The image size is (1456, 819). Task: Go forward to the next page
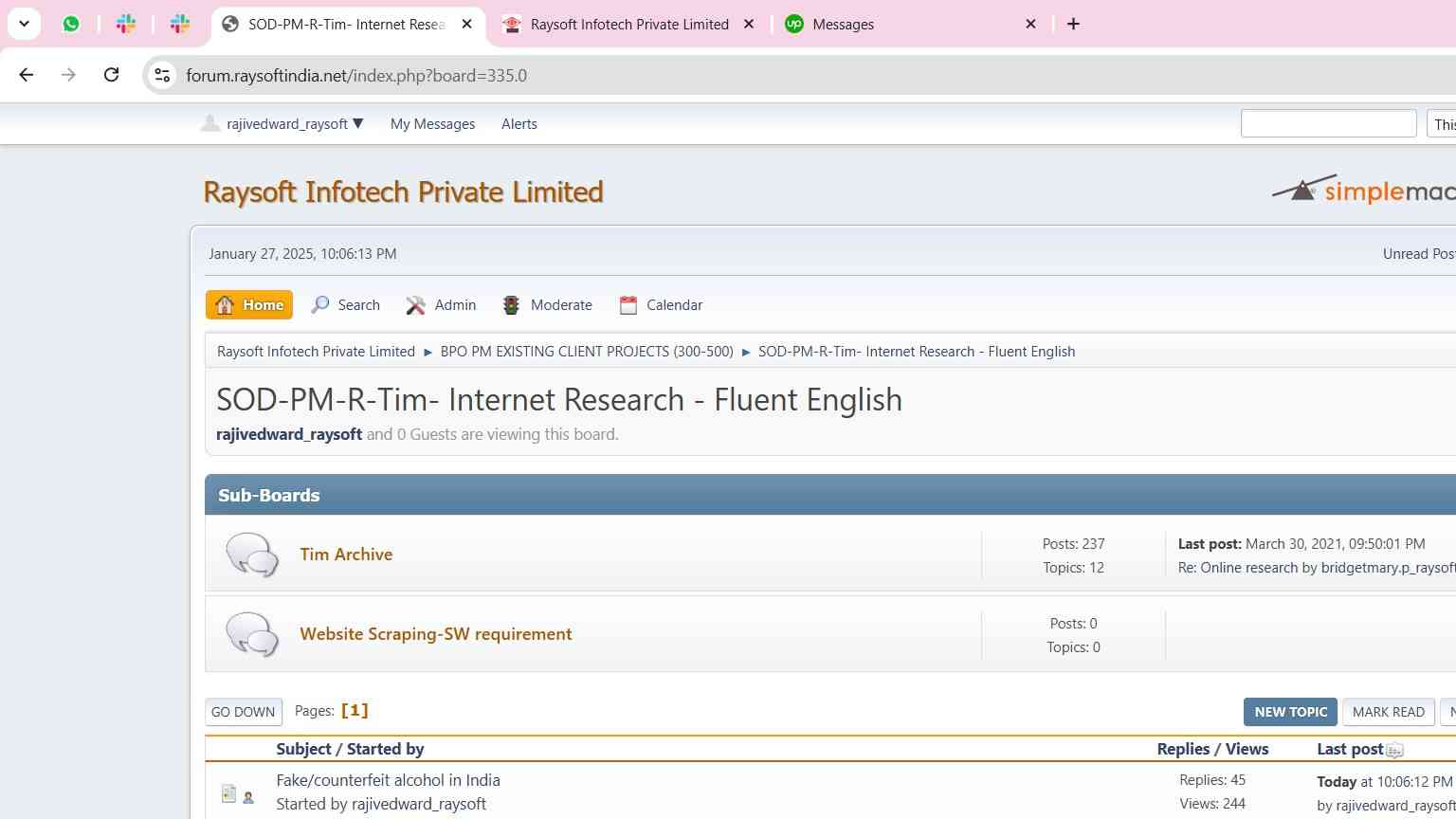click(68, 75)
